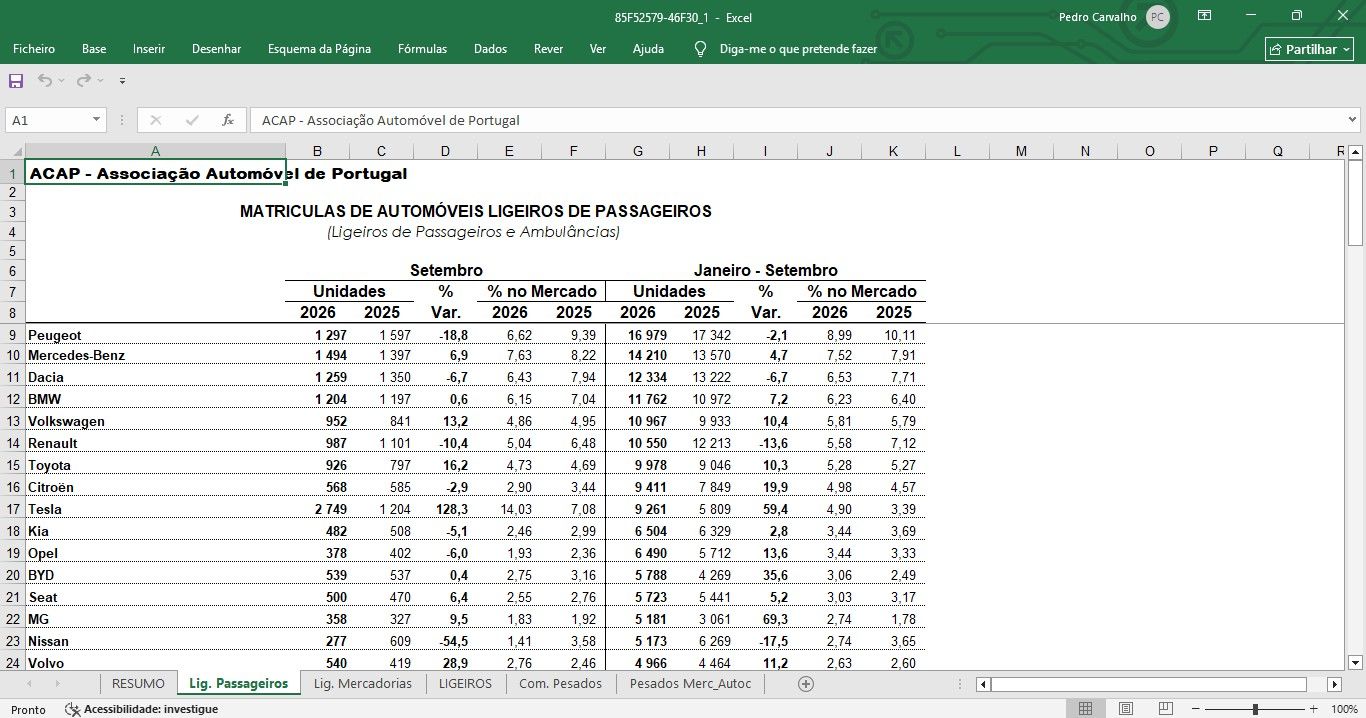Save the workbook using the floppy disk icon

click(x=16, y=80)
